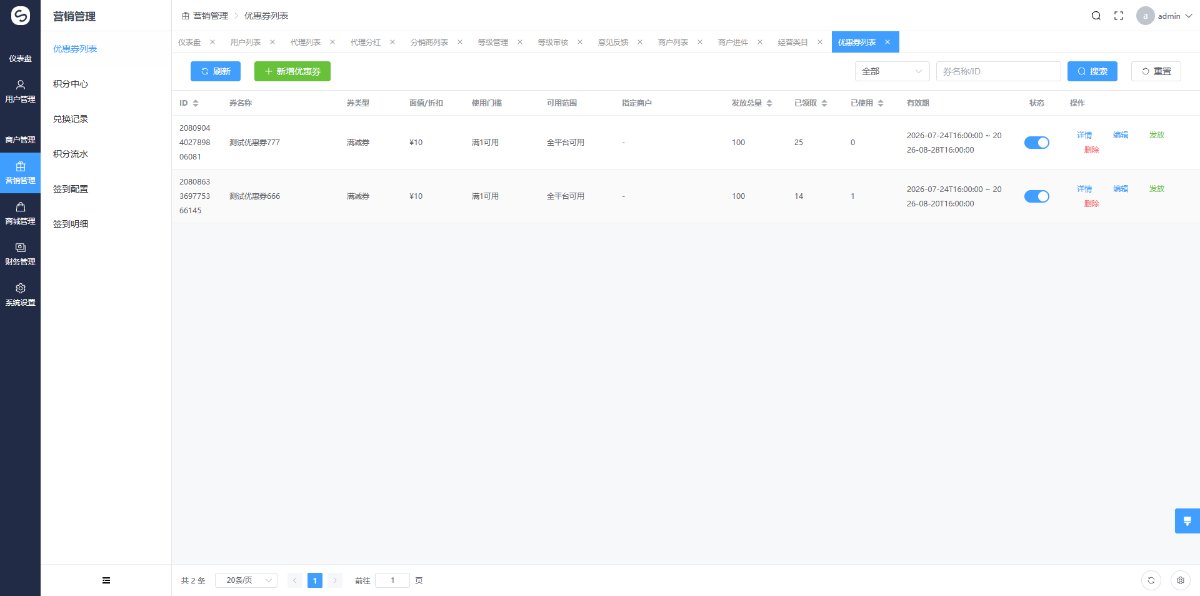Image resolution: width=1200 pixels, height=596 pixels.
Task: Focus the 前往 page number field
Action: pos(392,580)
